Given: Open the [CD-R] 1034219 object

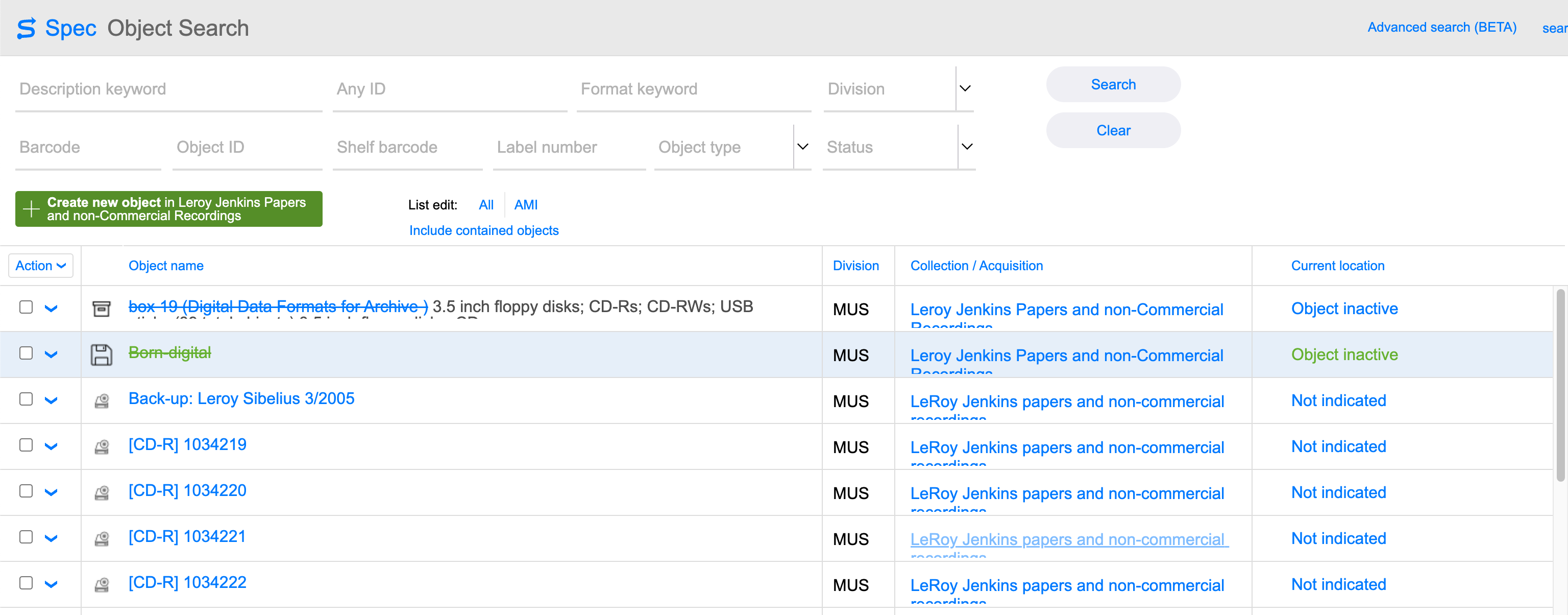Looking at the screenshot, I should click(x=187, y=444).
